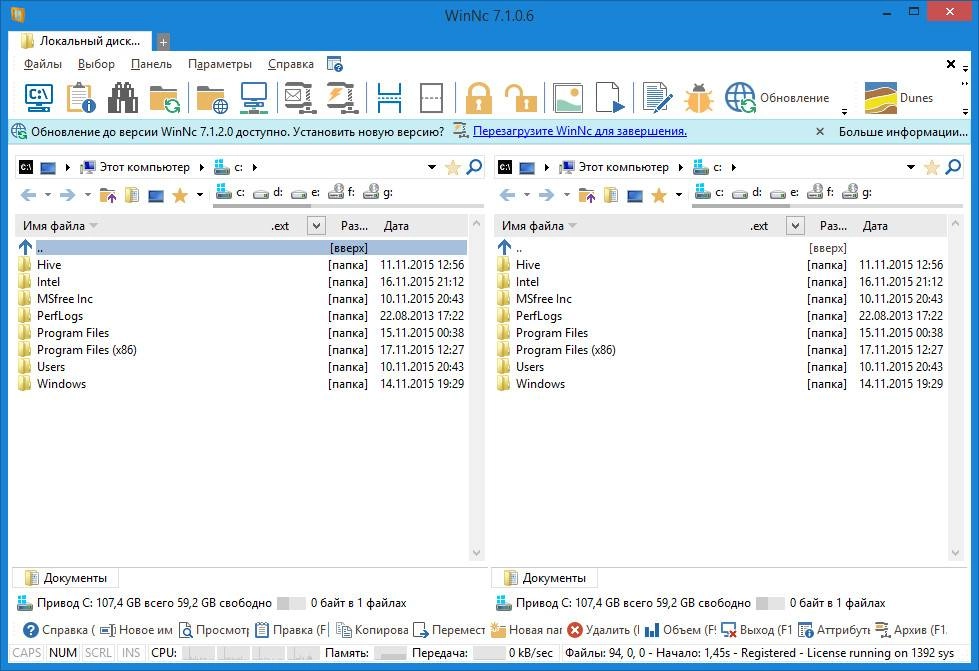Image resolution: width=979 pixels, height=671 pixels.
Task: Open left panel favorites star dropdown arrow
Action: click(x=199, y=195)
